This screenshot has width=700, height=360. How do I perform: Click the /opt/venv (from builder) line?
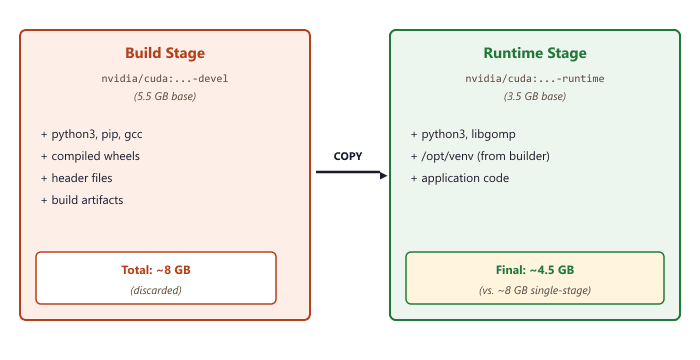pos(480,156)
